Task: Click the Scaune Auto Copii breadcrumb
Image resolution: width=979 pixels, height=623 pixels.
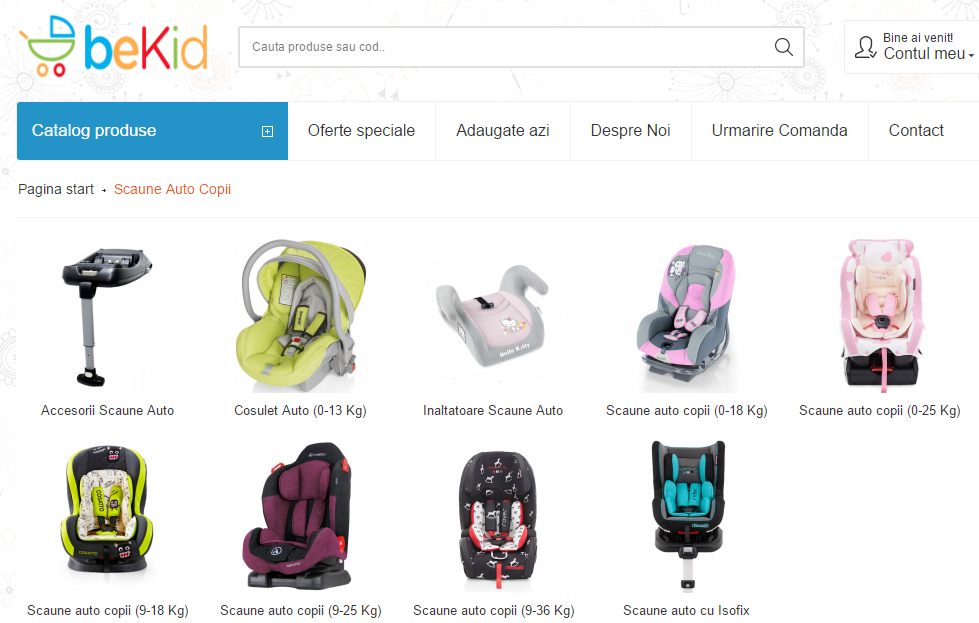Action: tap(172, 189)
